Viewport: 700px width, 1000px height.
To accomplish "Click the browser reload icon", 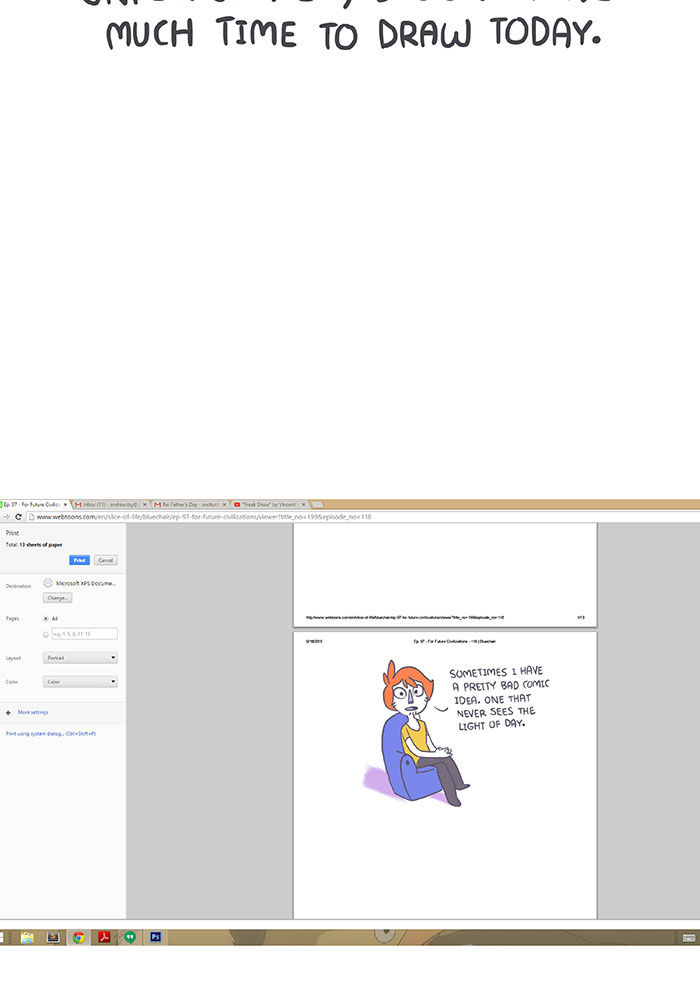I will [20, 517].
